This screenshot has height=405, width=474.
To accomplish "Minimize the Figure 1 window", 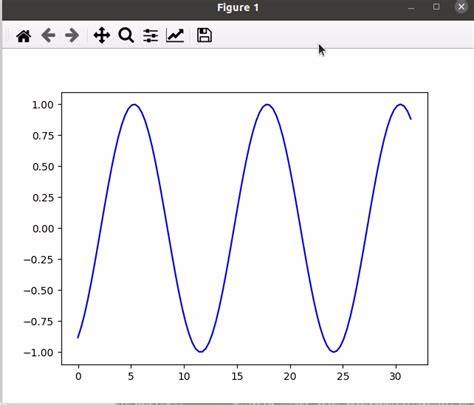I will (x=412, y=8).
